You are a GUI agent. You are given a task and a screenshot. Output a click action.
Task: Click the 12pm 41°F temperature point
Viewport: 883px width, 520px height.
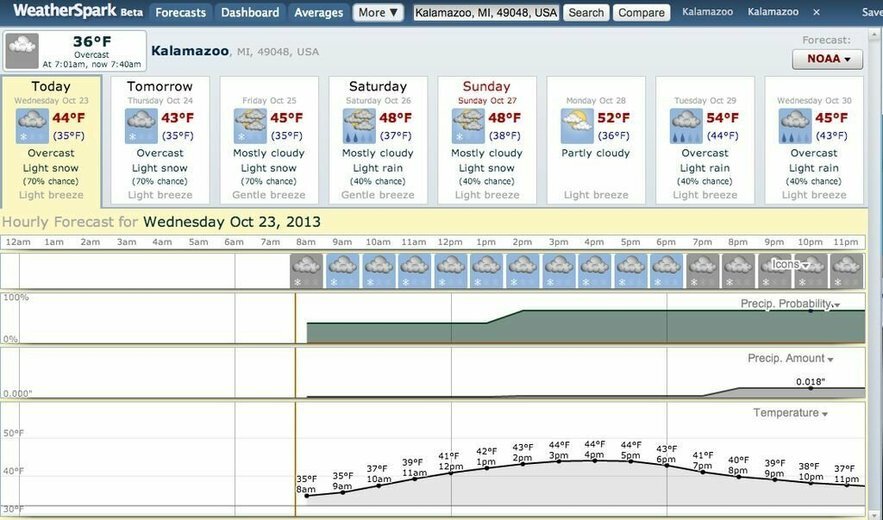point(451,473)
